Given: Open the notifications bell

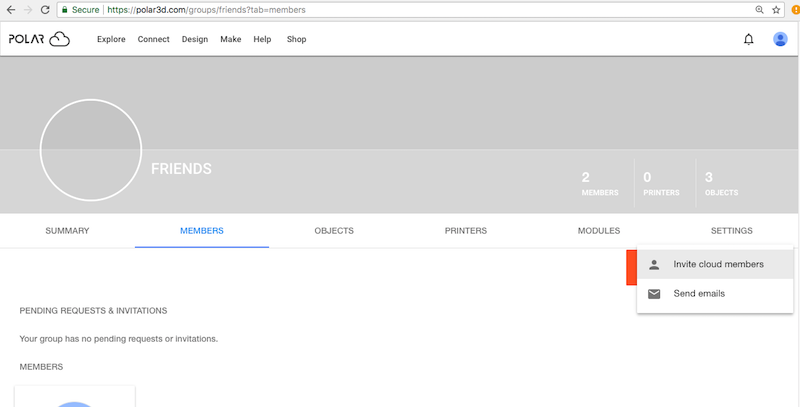Looking at the screenshot, I should [x=748, y=39].
